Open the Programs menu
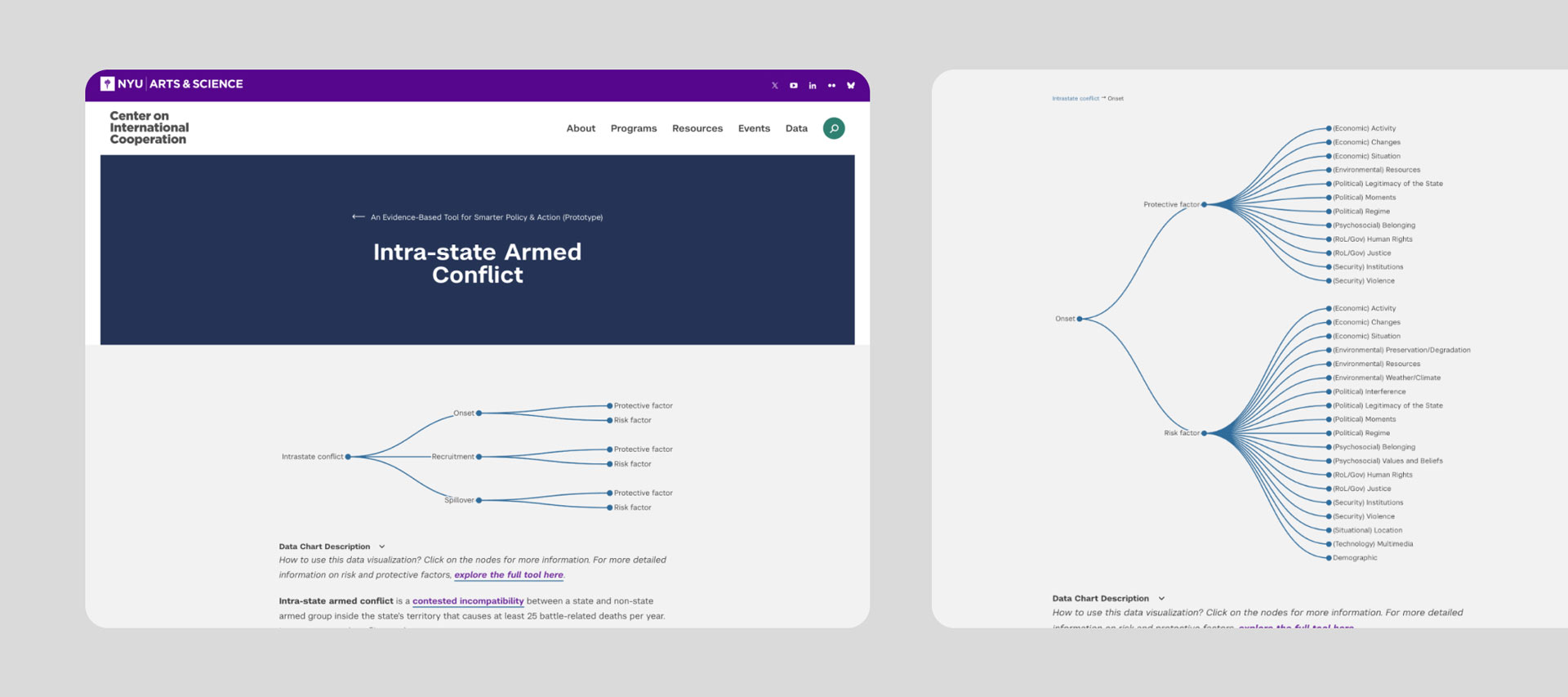This screenshot has width=1568, height=697. 633,129
